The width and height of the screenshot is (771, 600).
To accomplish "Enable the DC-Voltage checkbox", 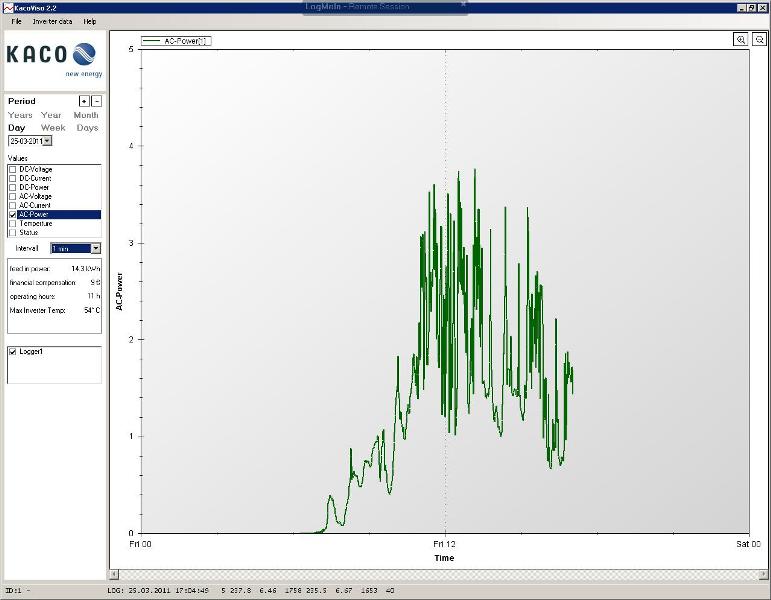I will (x=13, y=169).
